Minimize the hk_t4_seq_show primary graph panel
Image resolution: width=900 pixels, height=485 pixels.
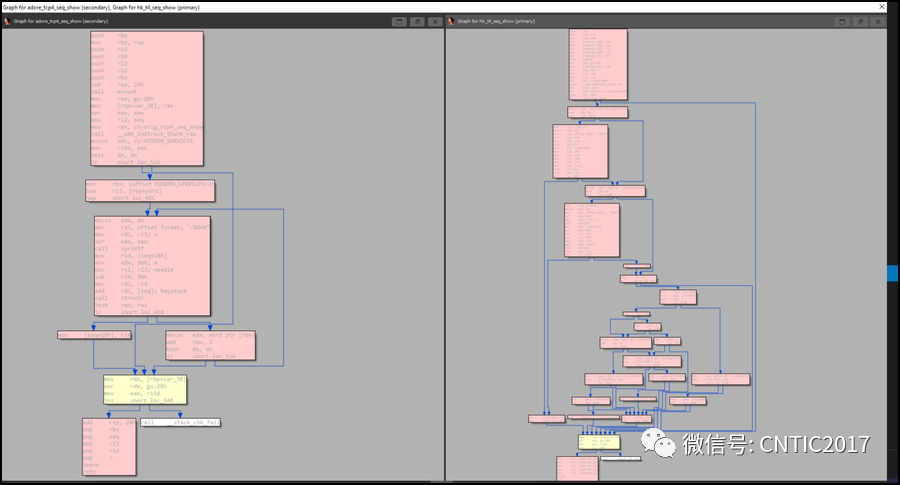[842, 22]
